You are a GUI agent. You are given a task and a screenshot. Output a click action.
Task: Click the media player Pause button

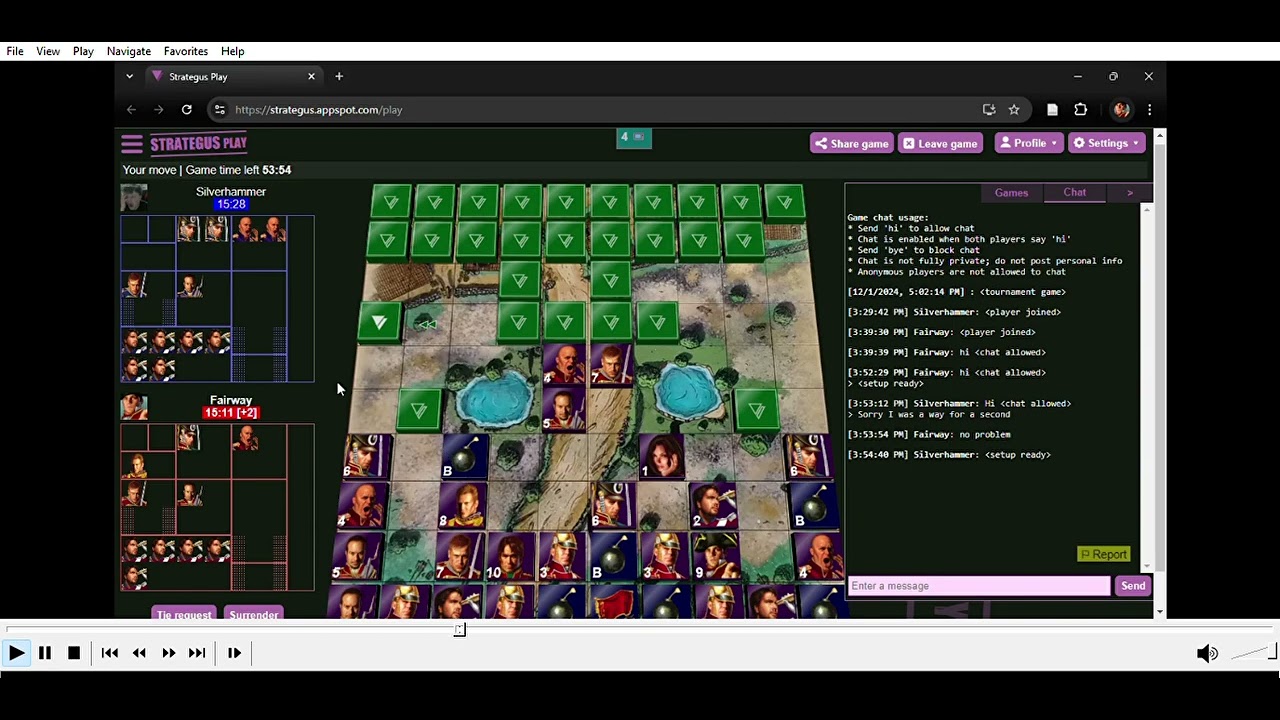tap(45, 653)
